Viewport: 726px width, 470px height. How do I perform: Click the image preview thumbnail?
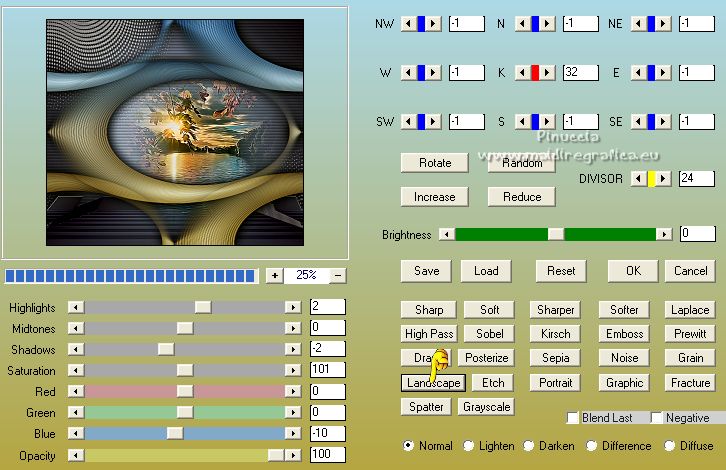(x=175, y=132)
